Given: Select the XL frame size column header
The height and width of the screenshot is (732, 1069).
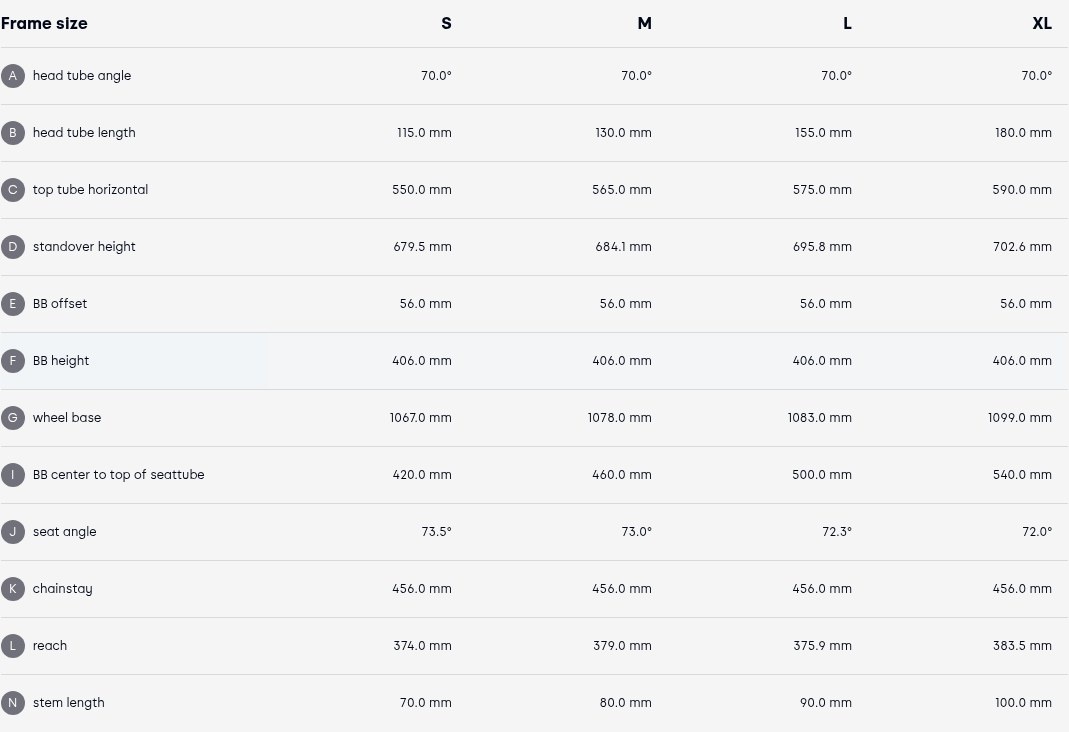Looking at the screenshot, I should coord(1042,23).
